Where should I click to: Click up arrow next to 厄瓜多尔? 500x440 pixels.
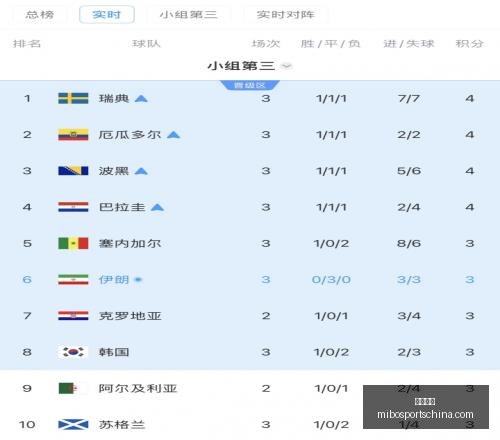(174, 135)
